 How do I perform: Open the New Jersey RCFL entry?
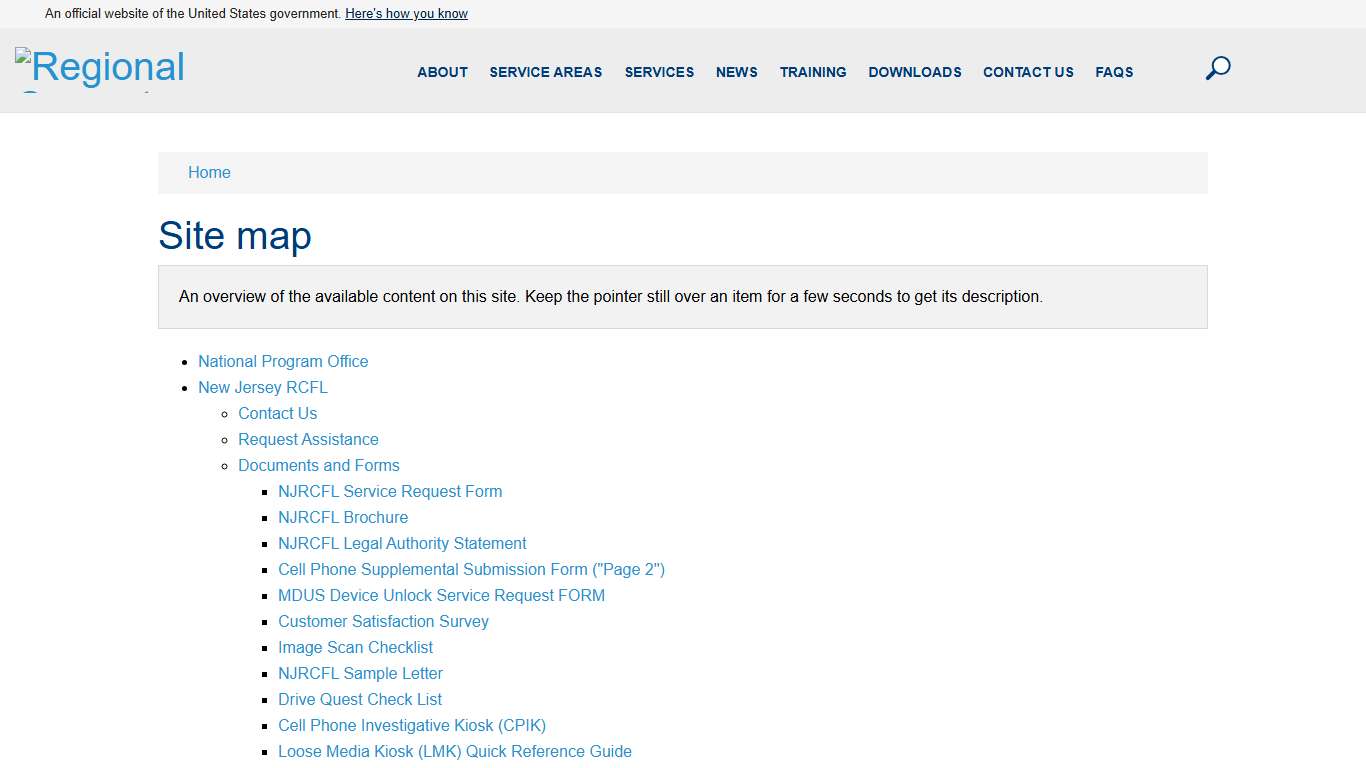tap(262, 387)
